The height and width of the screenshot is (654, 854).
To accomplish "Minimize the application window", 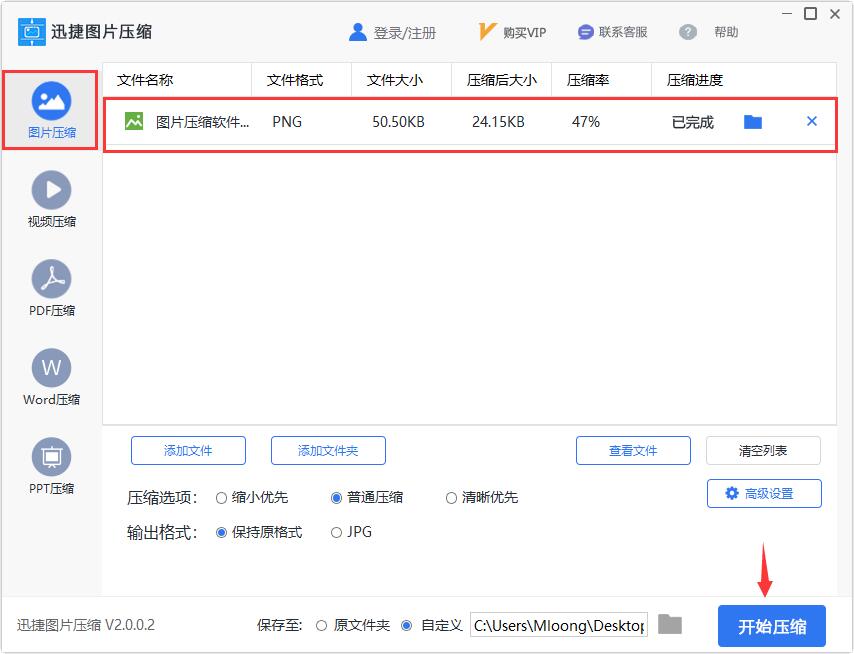I will click(x=787, y=13).
